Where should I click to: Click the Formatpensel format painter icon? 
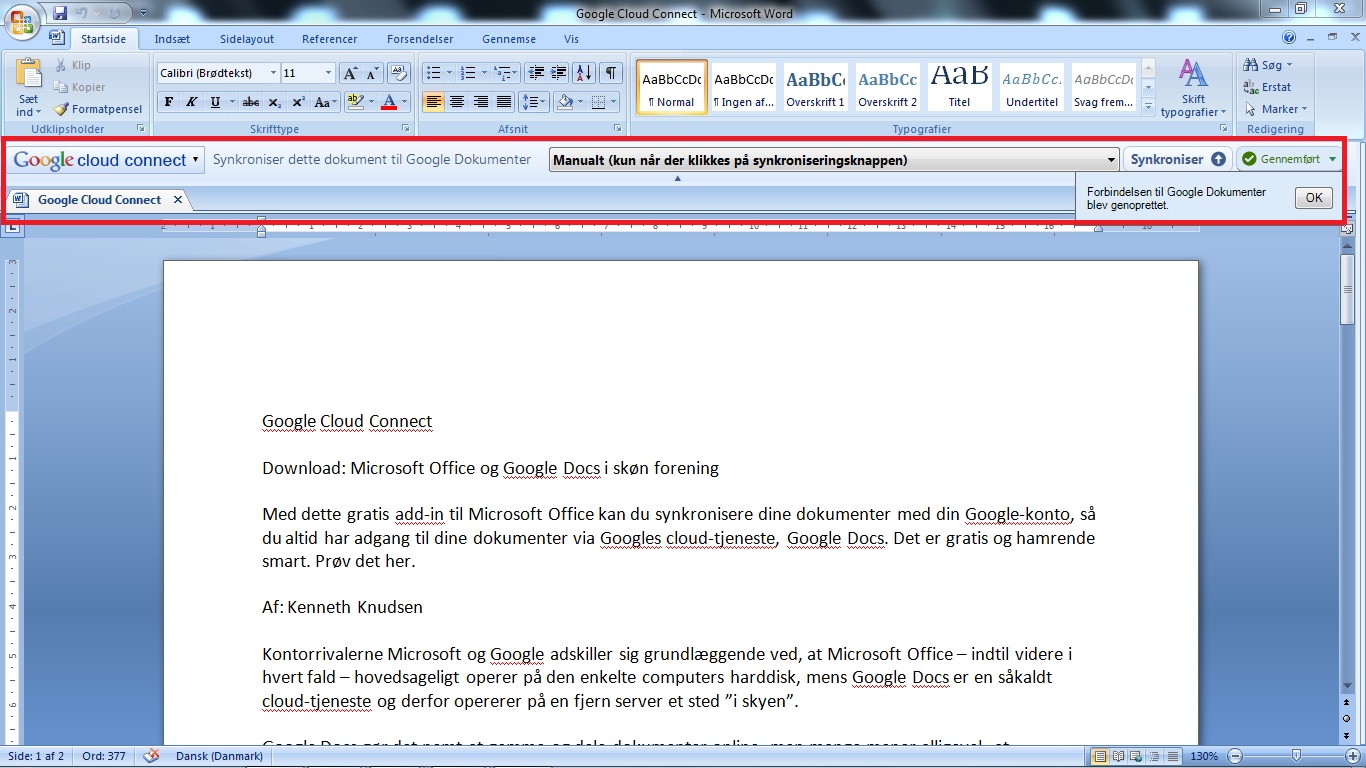62,109
